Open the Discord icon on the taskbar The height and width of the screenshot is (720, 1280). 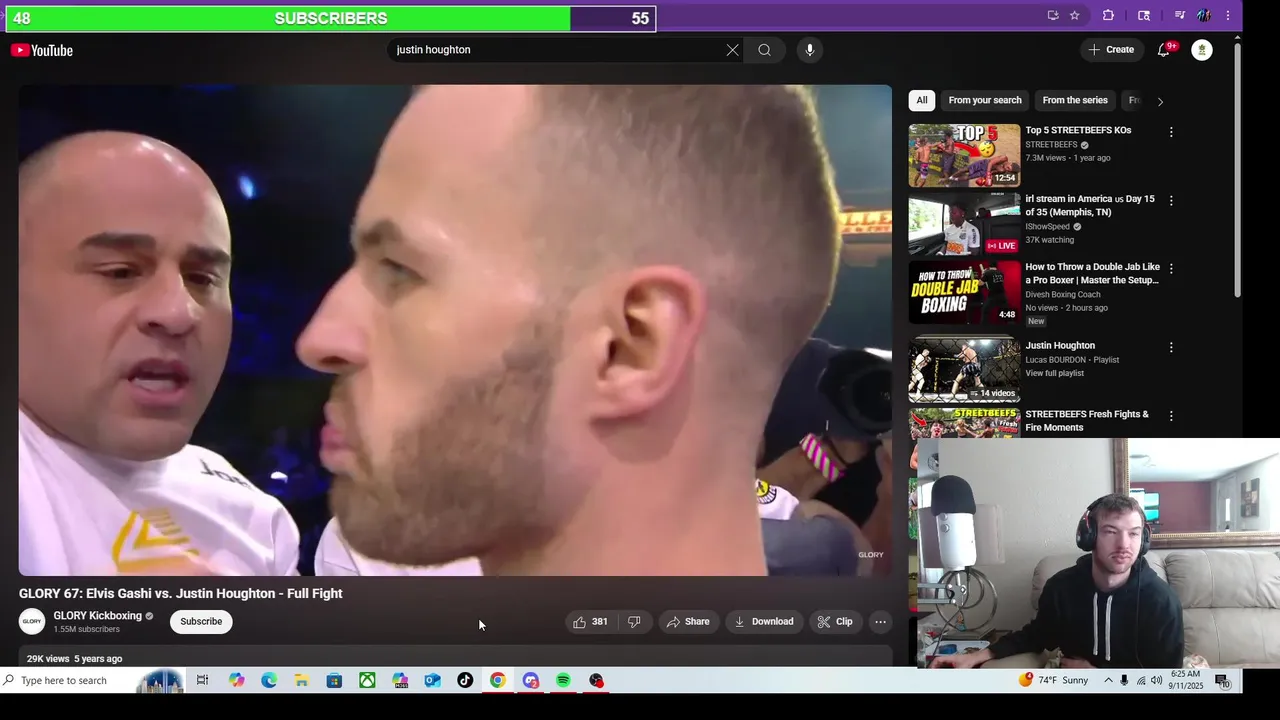pyautogui.click(x=530, y=681)
